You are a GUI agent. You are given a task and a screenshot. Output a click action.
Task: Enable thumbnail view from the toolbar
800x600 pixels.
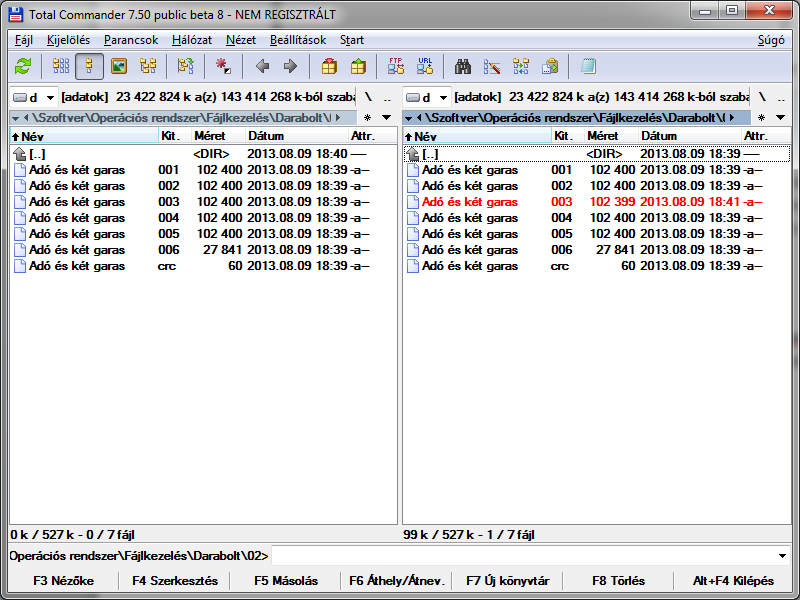[x=119, y=66]
